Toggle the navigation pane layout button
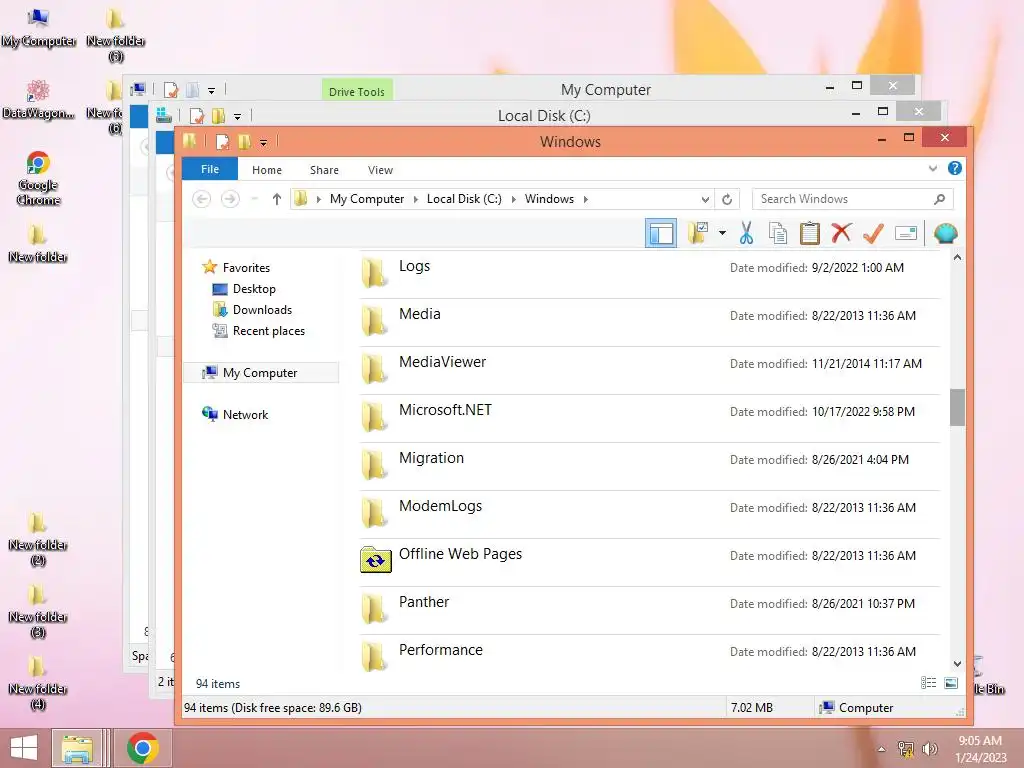This screenshot has height=768, width=1024. (x=660, y=233)
